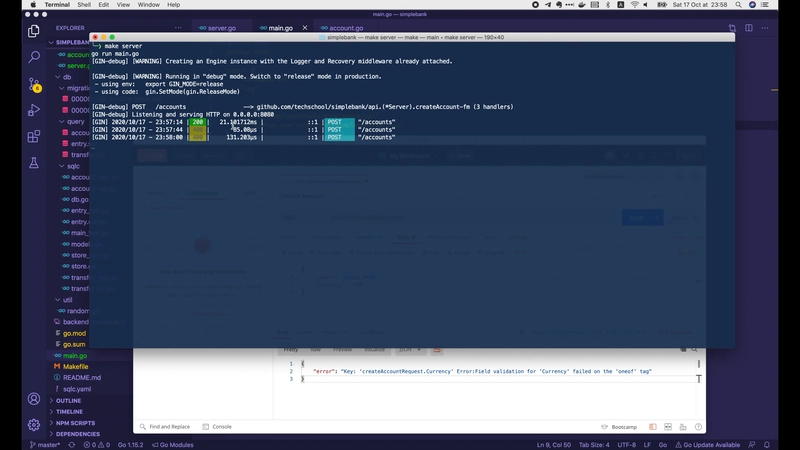The image size is (800, 450).
Task: Click the Accounts icon in activity bar
Action: (34, 398)
